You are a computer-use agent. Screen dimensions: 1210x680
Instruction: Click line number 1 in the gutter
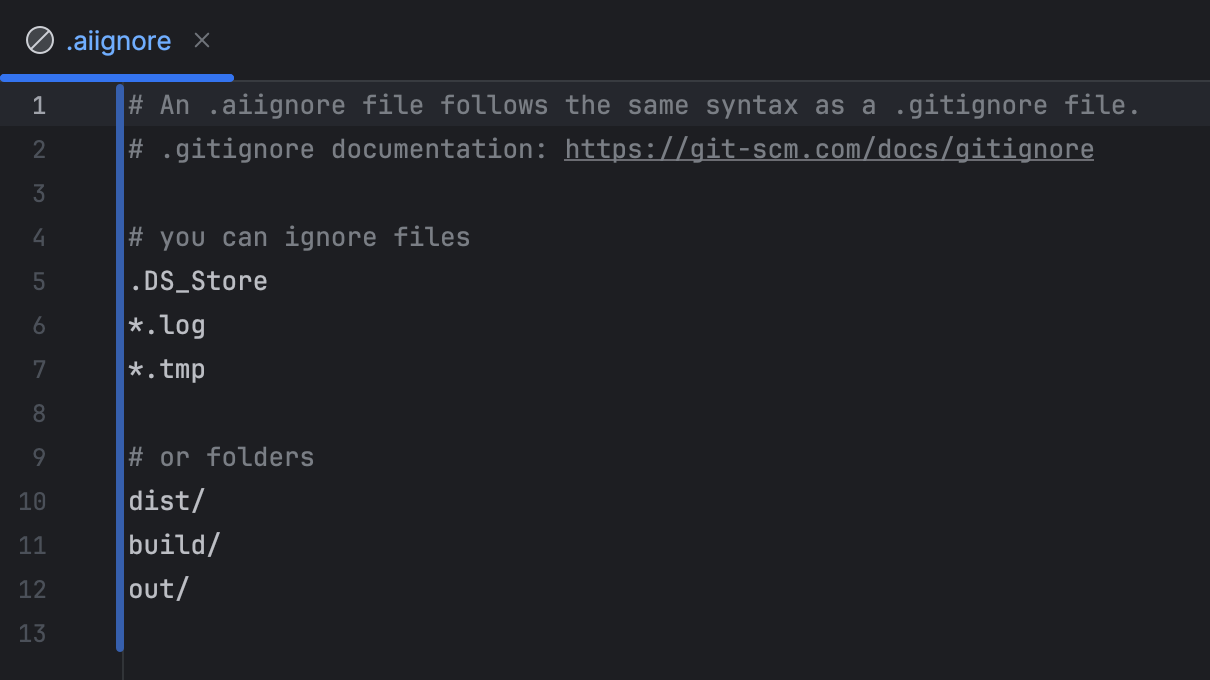point(39,105)
